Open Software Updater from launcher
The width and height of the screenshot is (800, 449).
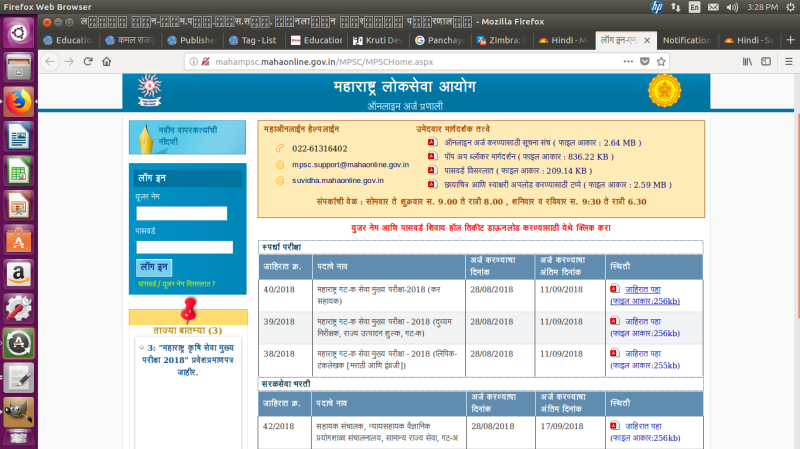point(18,343)
